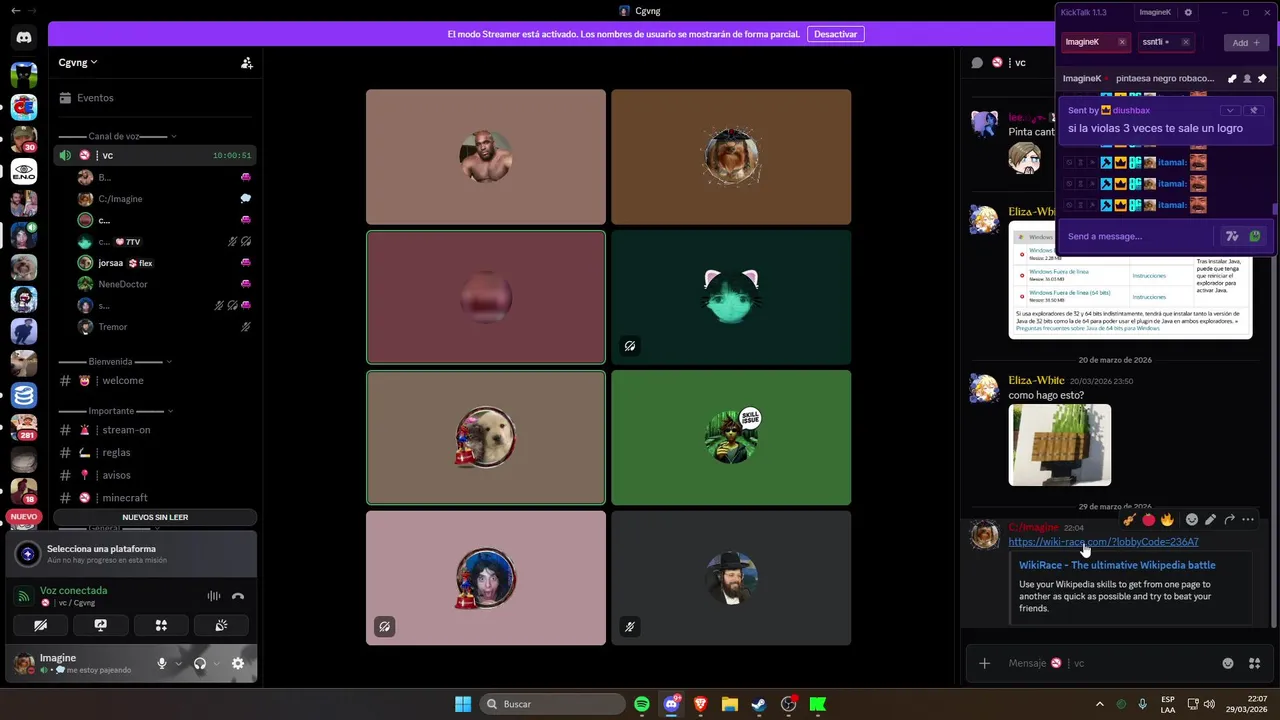
Task: Open Discord user settings gear
Action: click(x=238, y=663)
